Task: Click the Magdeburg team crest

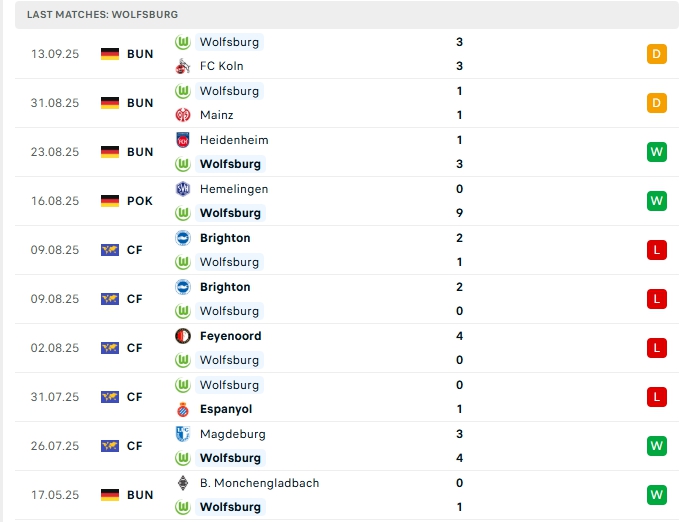Action: (183, 434)
